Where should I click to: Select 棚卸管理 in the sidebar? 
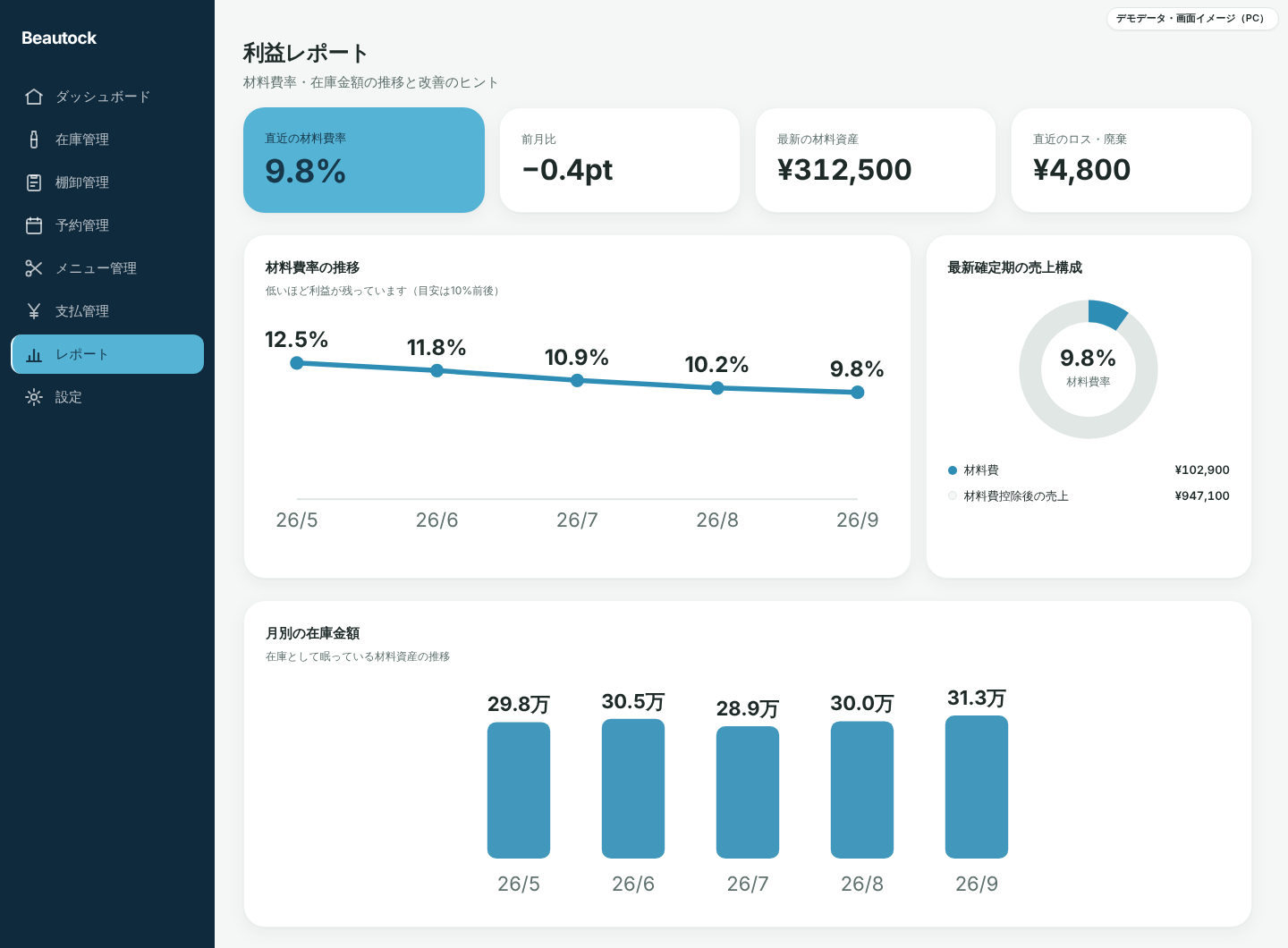click(107, 182)
